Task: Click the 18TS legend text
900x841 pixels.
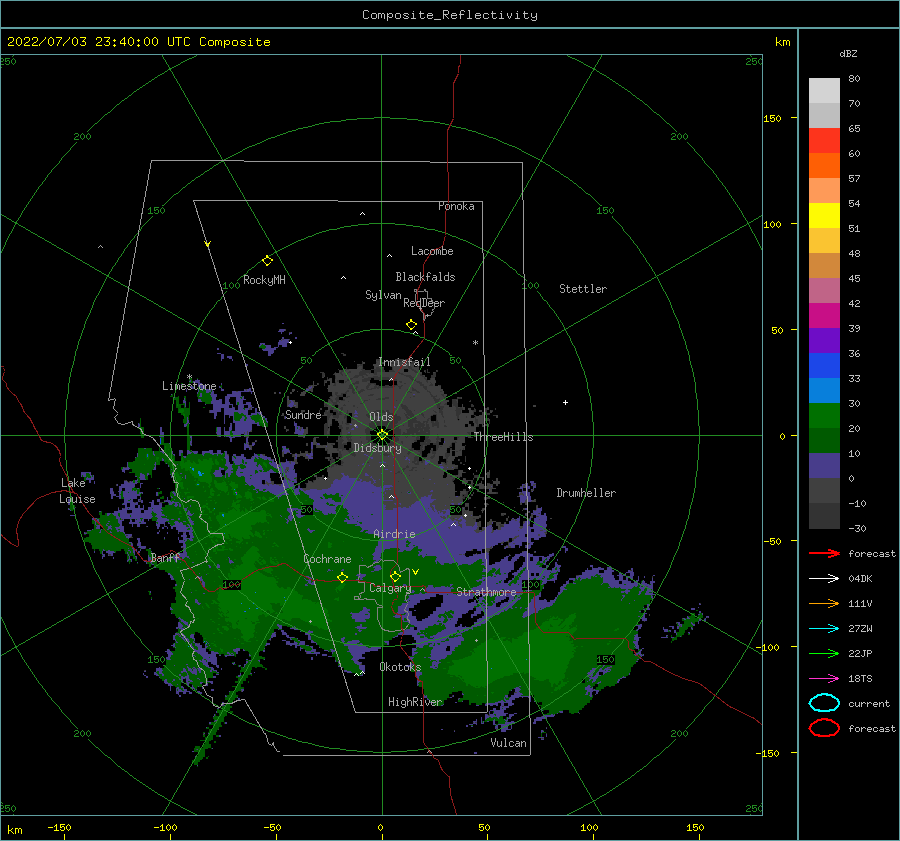Action: (x=860, y=679)
